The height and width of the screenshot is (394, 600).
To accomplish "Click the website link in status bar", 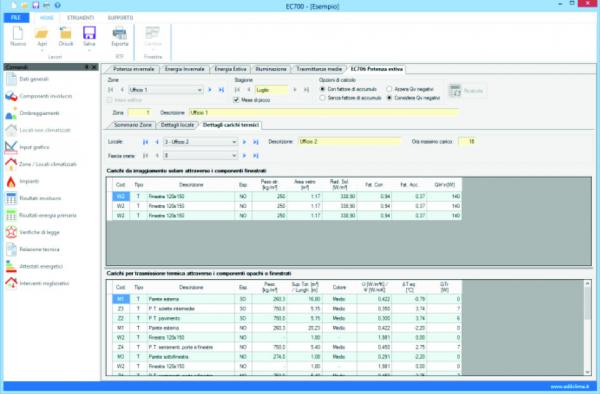I will tap(570, 387).
